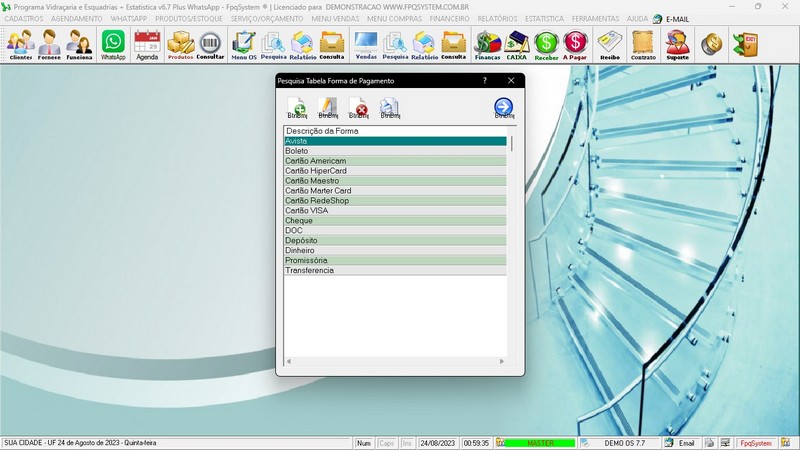Click the Email button in status bar

pos(686,443)
